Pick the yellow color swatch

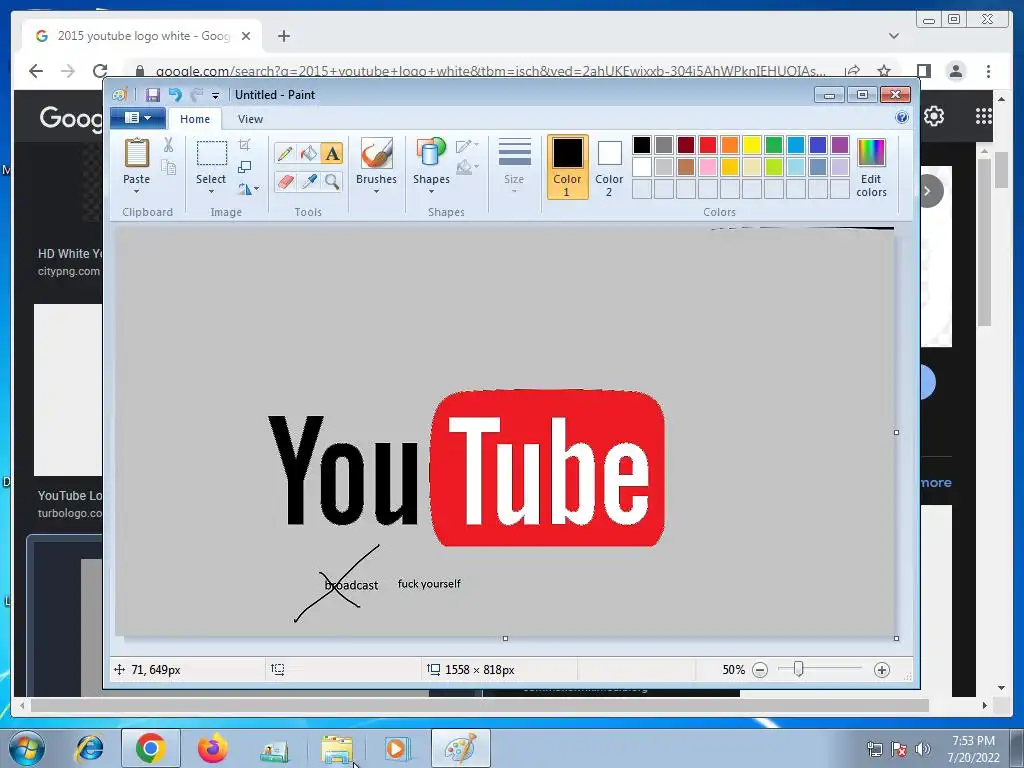tap(752, 145)
